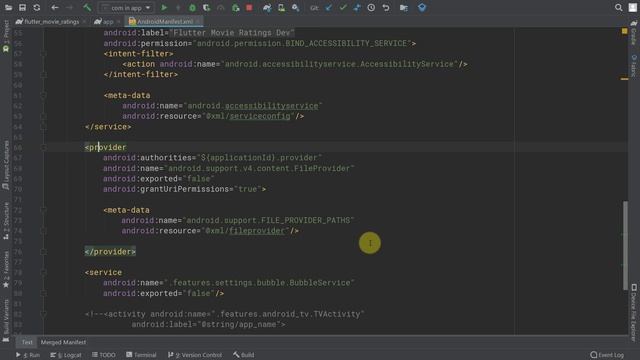Image resolution: width=640 pixels, height=360 pixels.
Task: Click the red Stop button
Action: click(249, 8)
